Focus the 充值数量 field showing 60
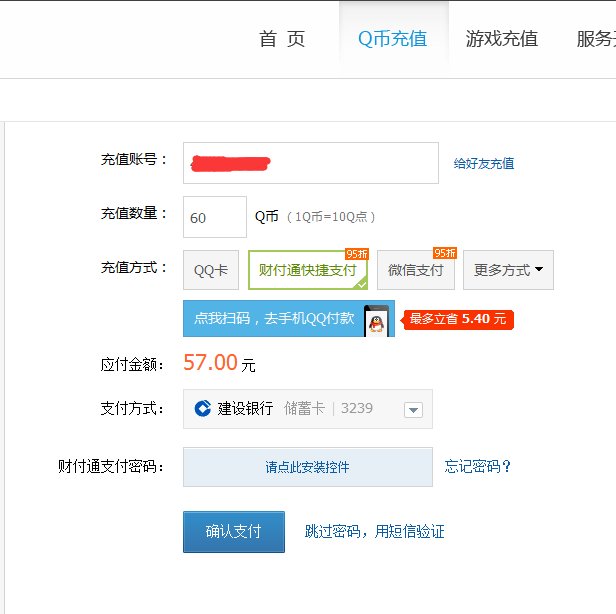 point(215,217)
